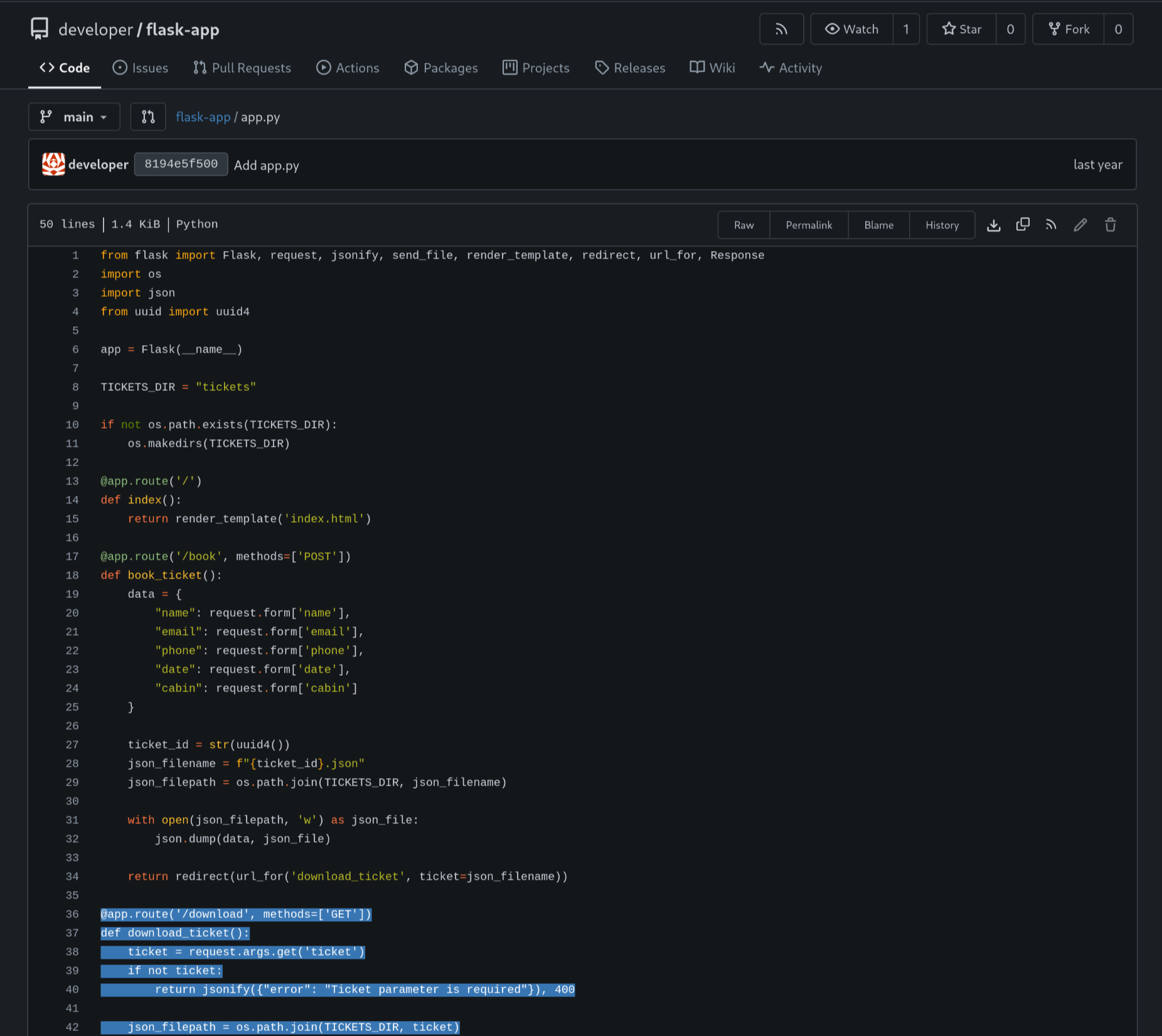Open the repository RSS feed icon
Viewport: 1162px width, 1036px height.
click(x=781, y=29)
